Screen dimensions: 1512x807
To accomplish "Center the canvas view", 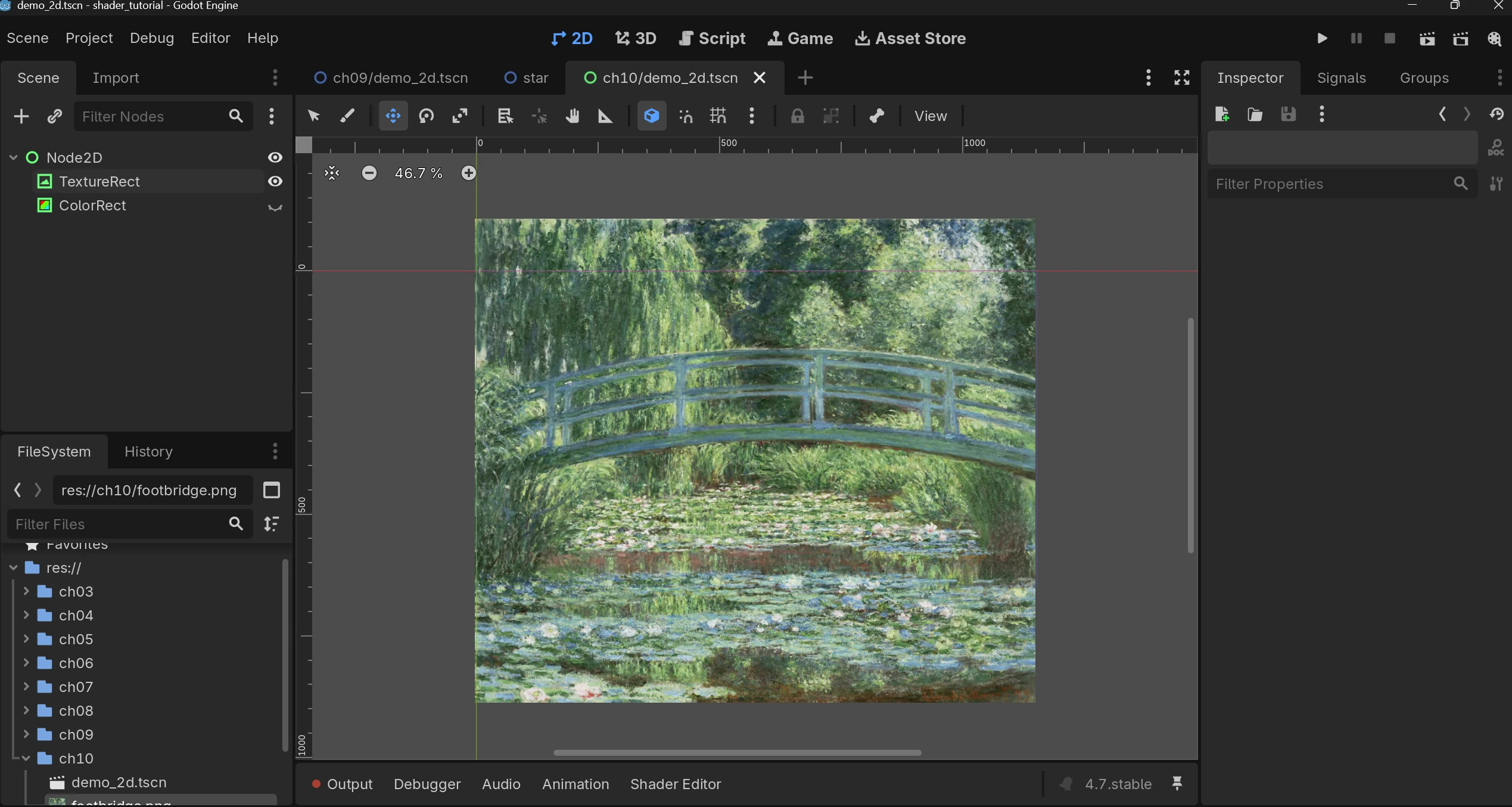I will [x=332, y=173].
